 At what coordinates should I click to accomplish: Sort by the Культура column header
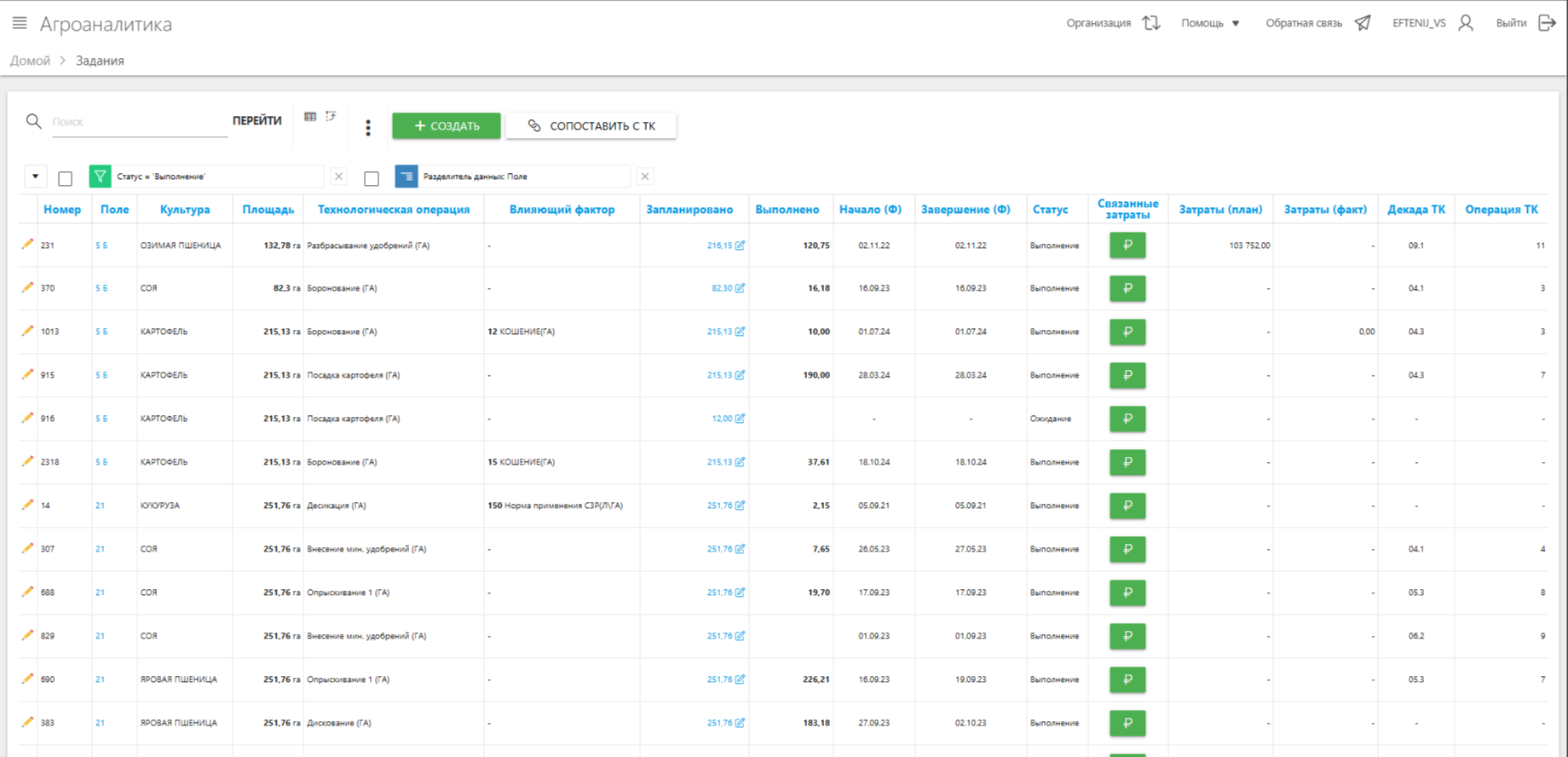tap(184, 210)
